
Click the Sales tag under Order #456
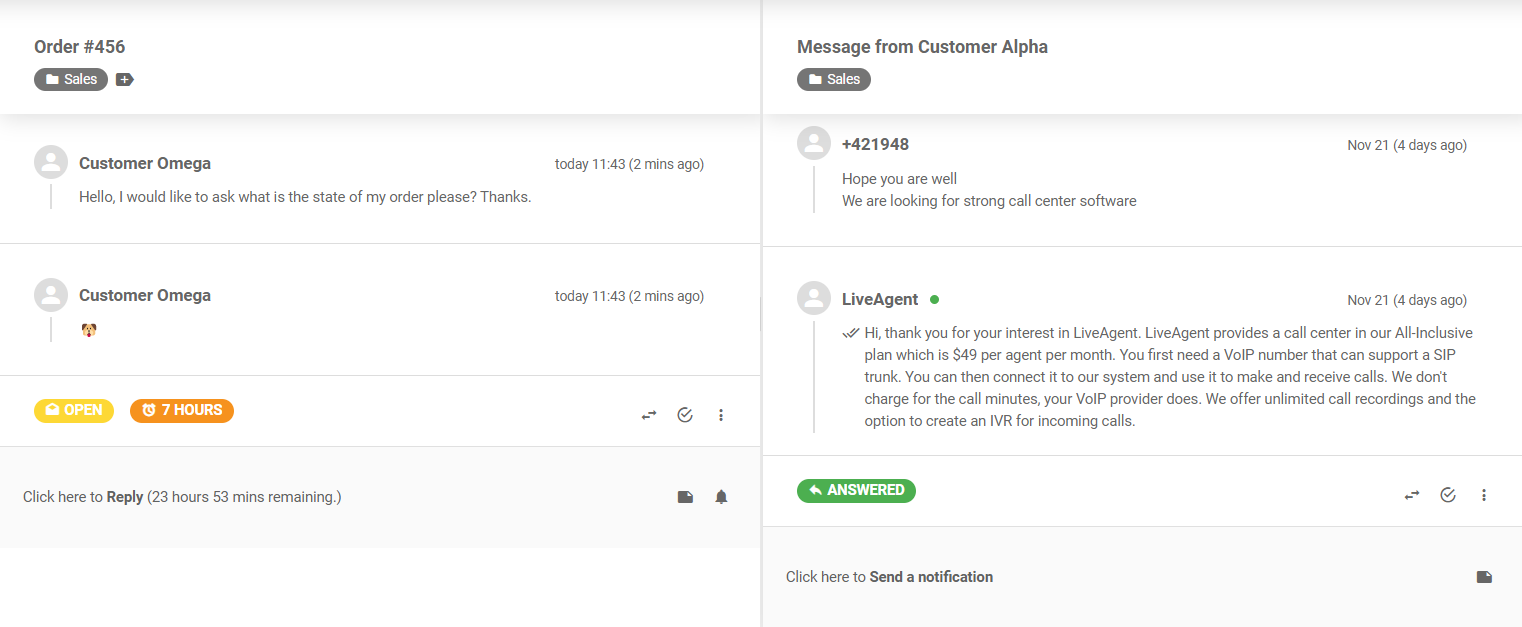[71, 79]
